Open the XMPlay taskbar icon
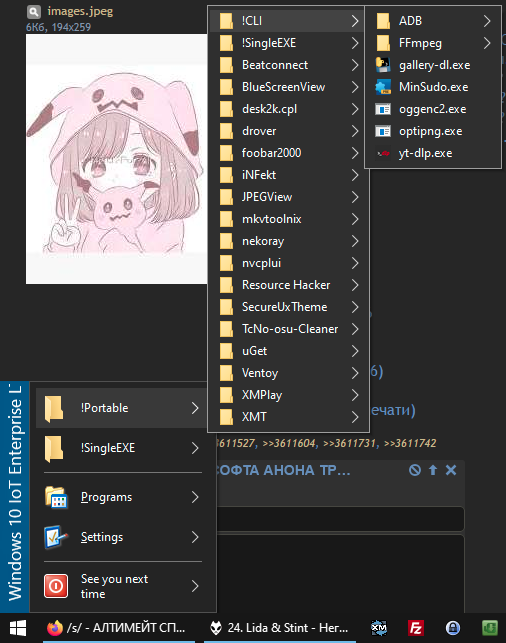Image resolution: width=506 pixels, height=643 pixels. click(379, 628)
